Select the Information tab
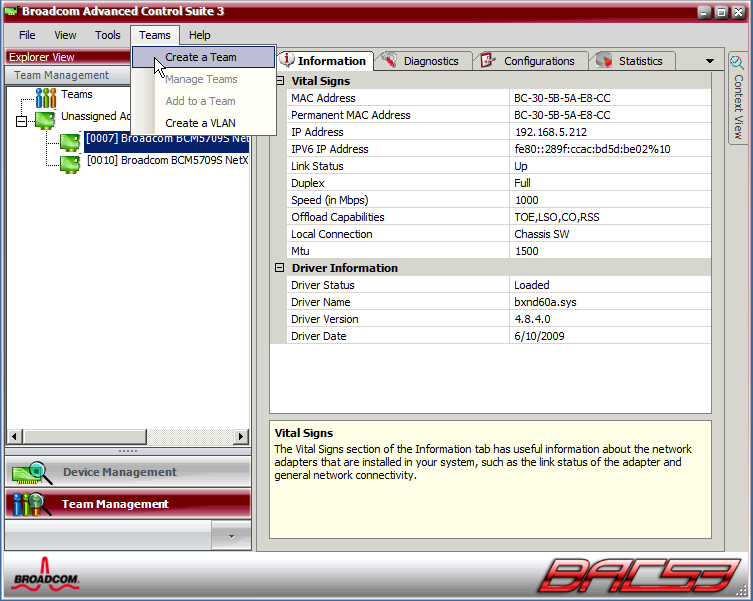 [325, 61]
